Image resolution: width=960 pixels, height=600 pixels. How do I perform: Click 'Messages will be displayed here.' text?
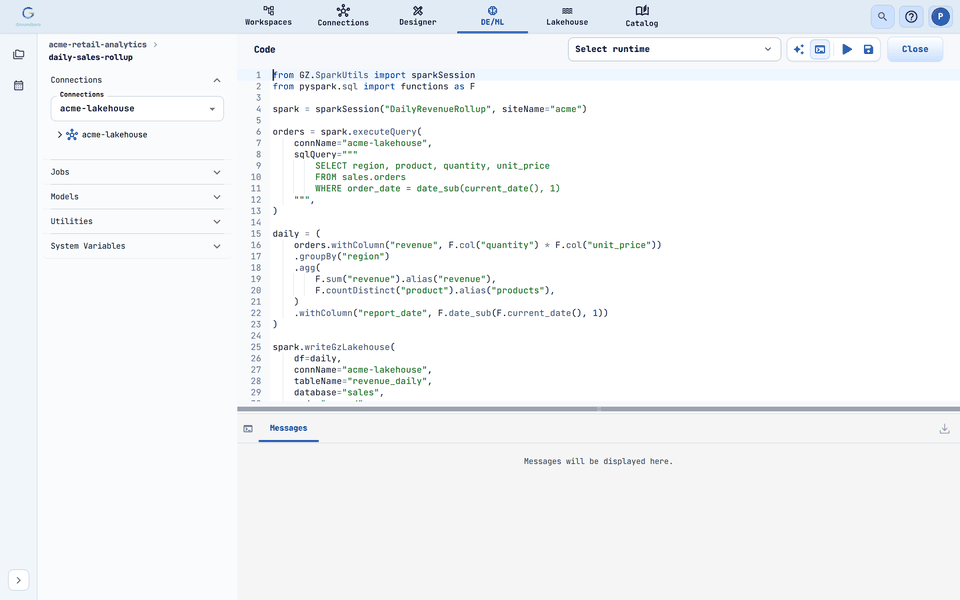point(598,462)
